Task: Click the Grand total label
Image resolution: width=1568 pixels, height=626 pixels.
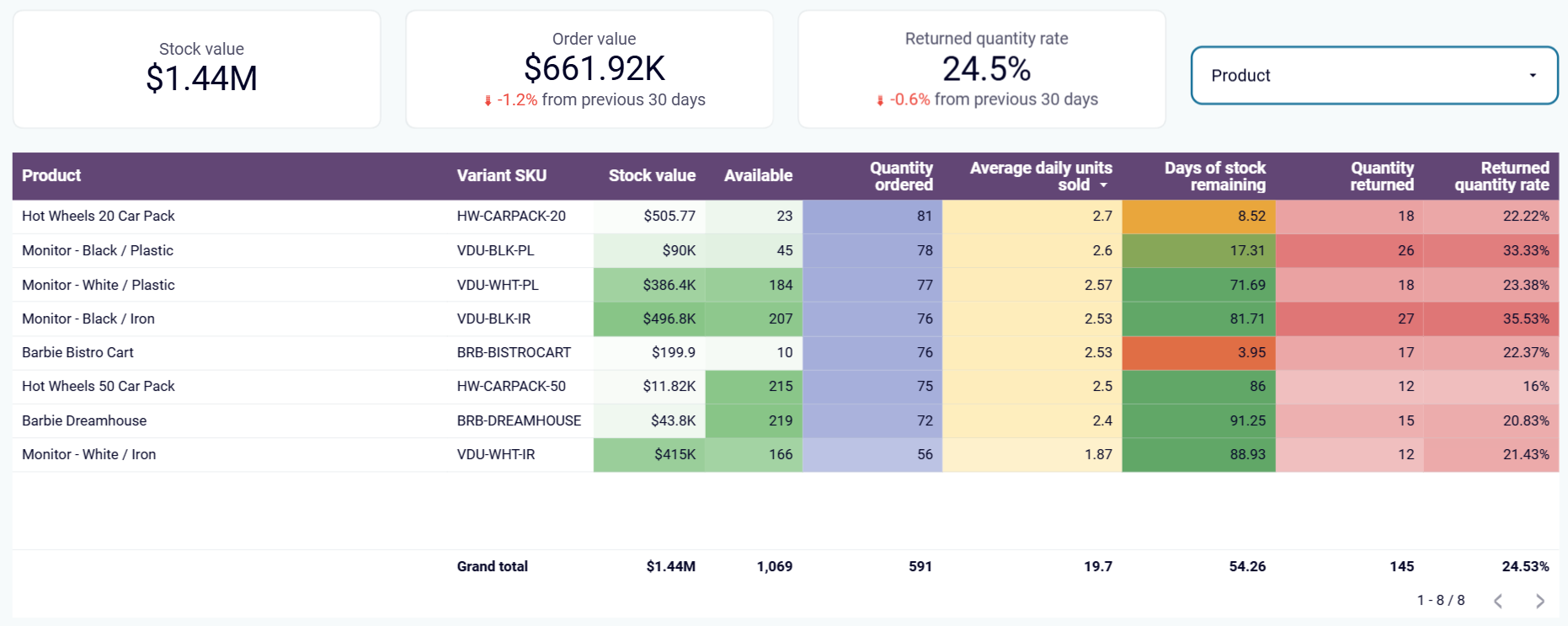Action: pos(492,566)
